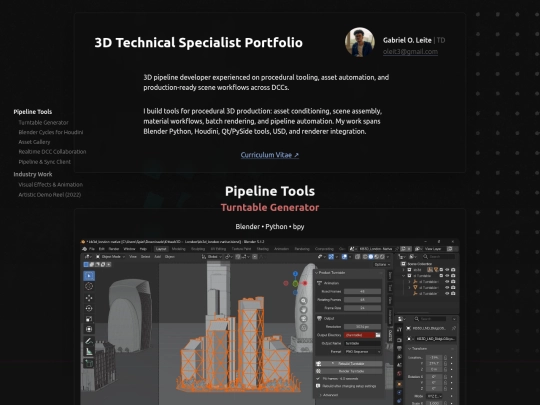Browse folder for Output Directory
The height and width of the screenshot is (405, 540).
[x=378, y=335]
